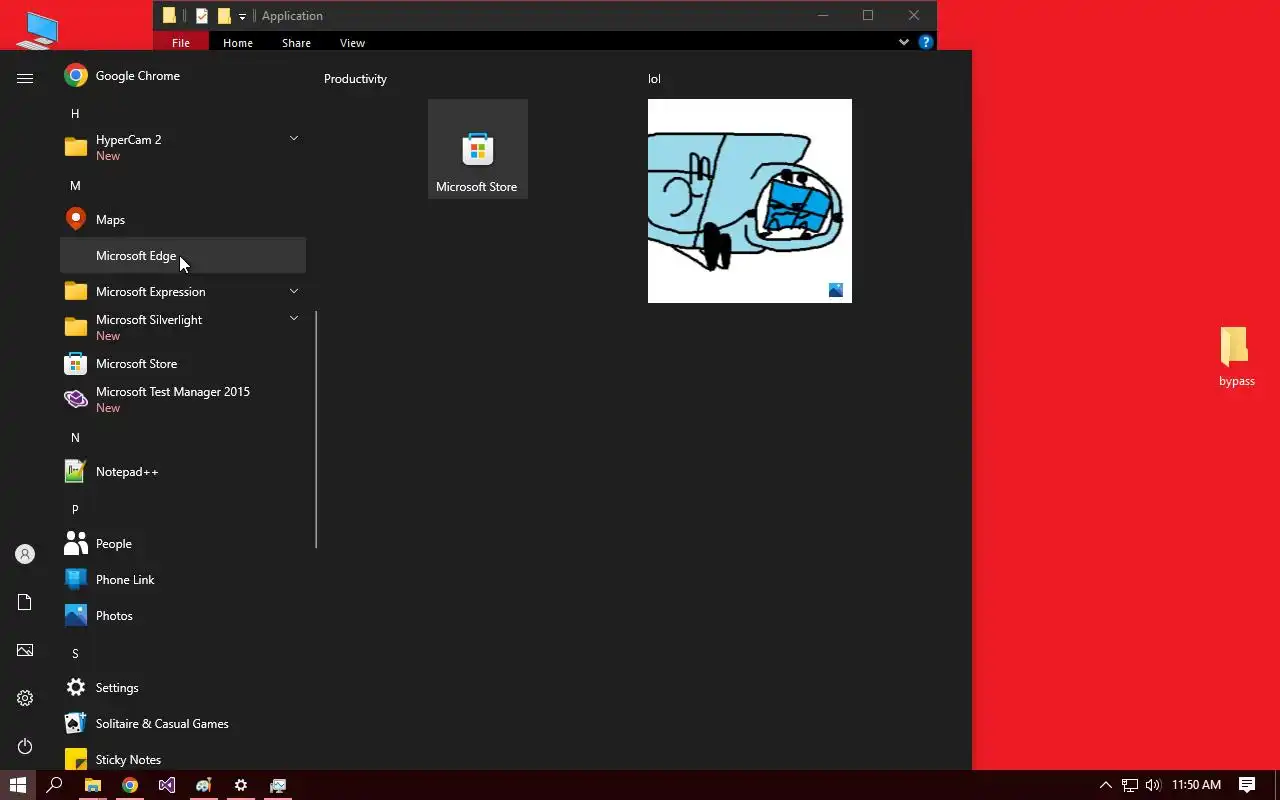Screen dimensions: 1280x800
Task: Open Settings from the app list
Action: pyautogui.click(x=183, y=688)
